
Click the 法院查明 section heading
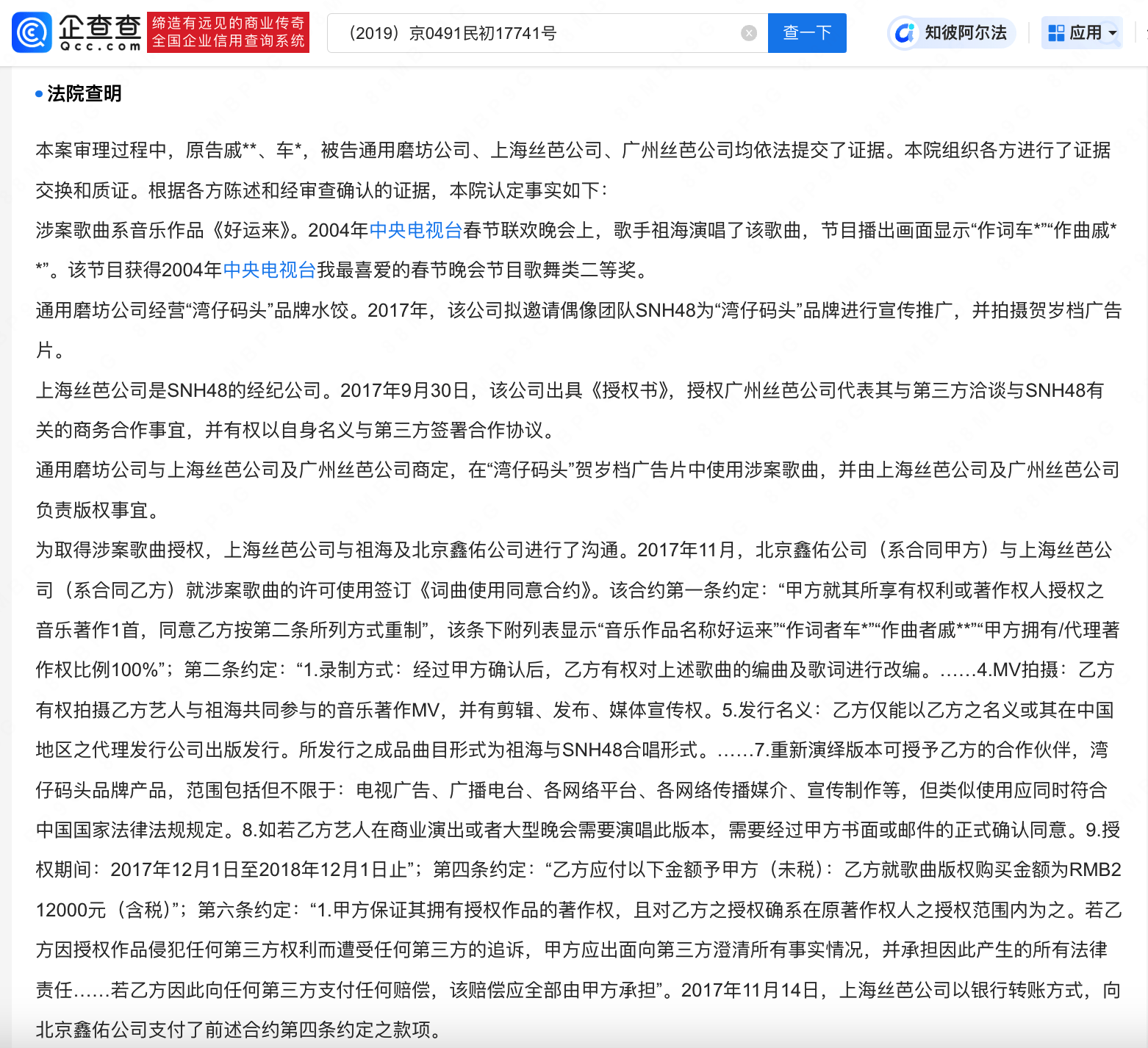(x=84, y=93)
